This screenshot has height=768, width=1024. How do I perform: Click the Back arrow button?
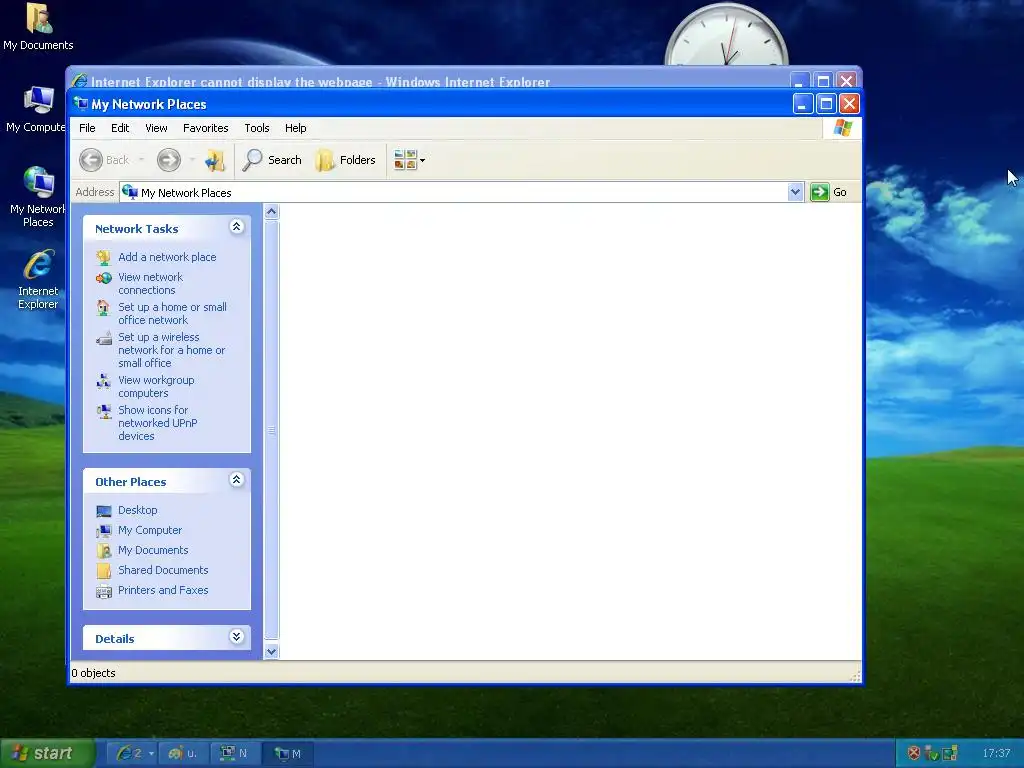pos(104,160)
